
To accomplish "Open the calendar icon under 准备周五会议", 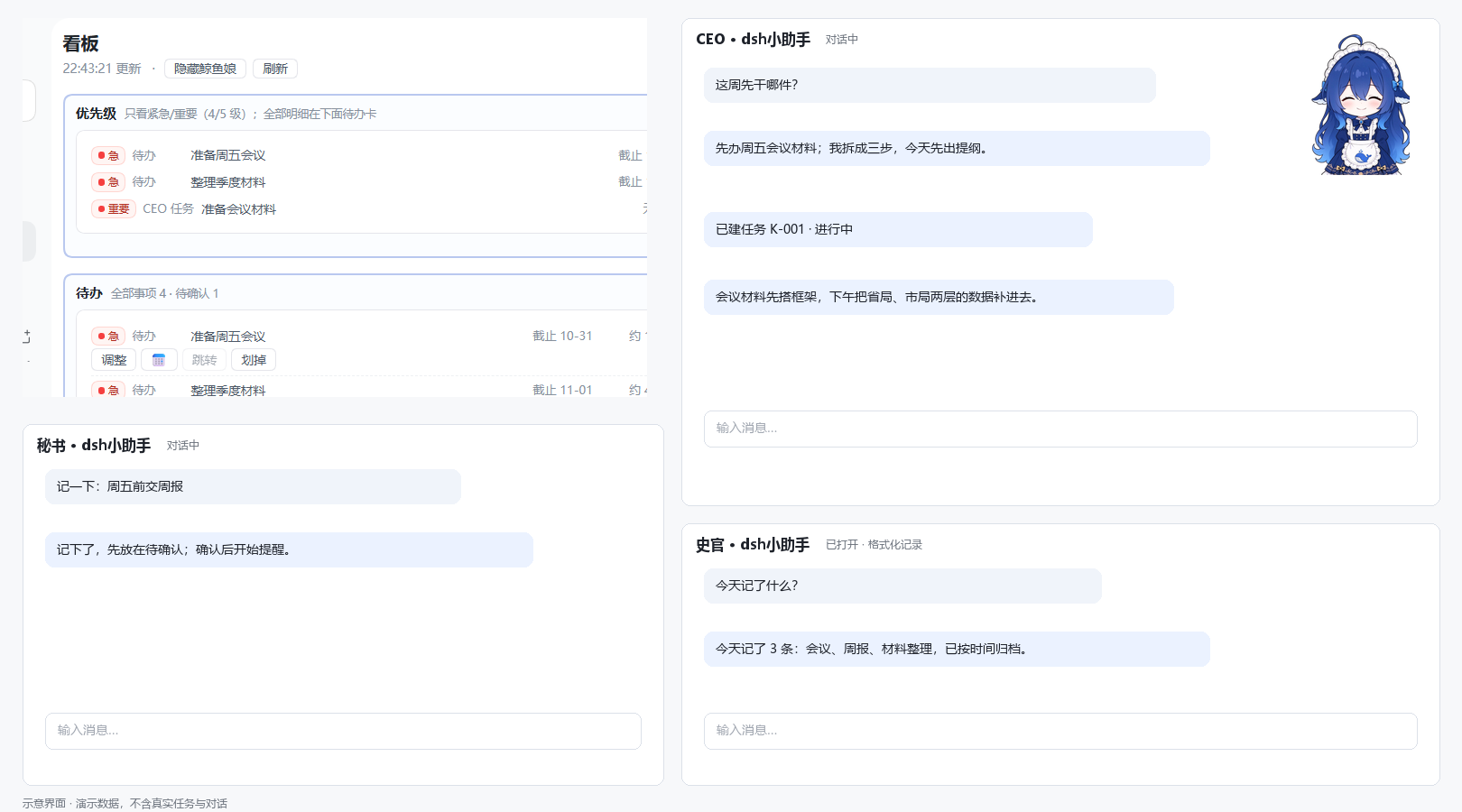I will point(159,360).
